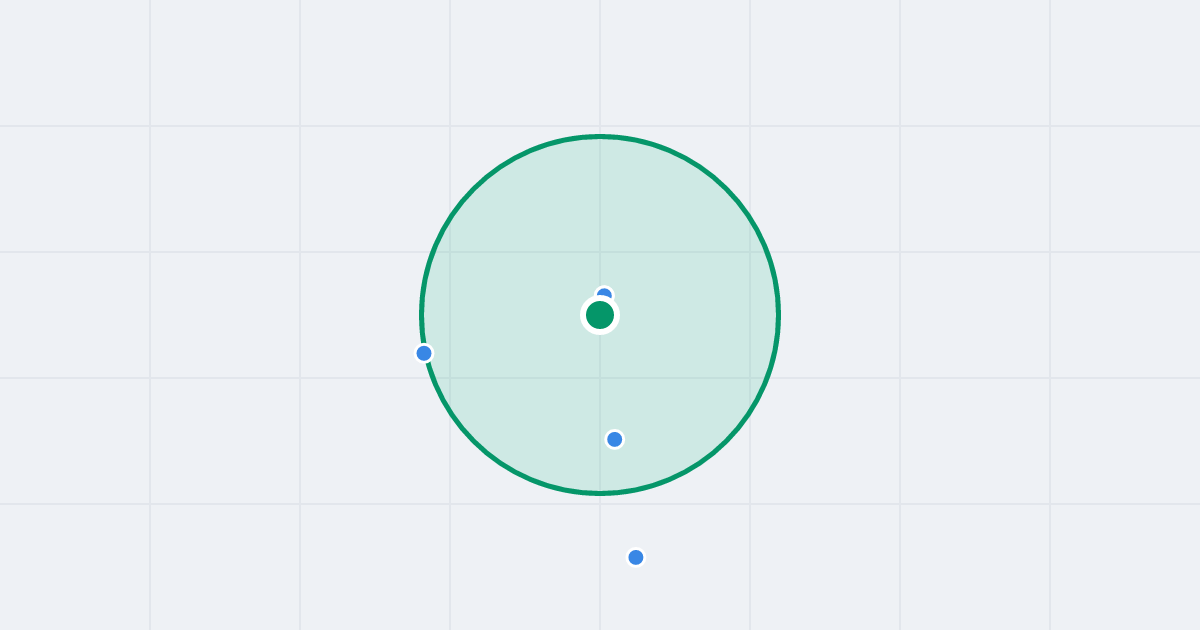Viewport: 1200px width, 630px height.
Task: Click the grid intersection directly above the center marker
Action: pyautogui.click(x=600, y=252)
